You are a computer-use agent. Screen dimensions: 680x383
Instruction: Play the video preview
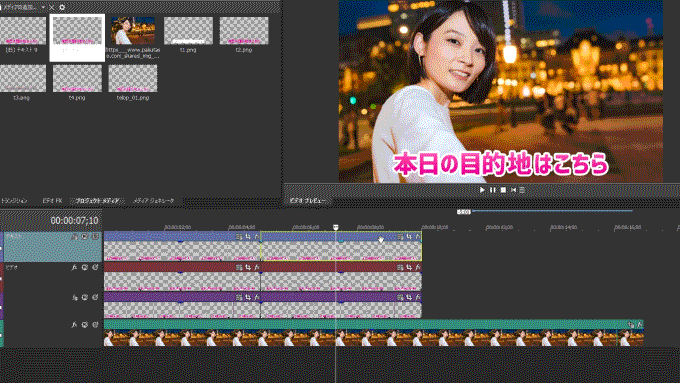[482, 190]
